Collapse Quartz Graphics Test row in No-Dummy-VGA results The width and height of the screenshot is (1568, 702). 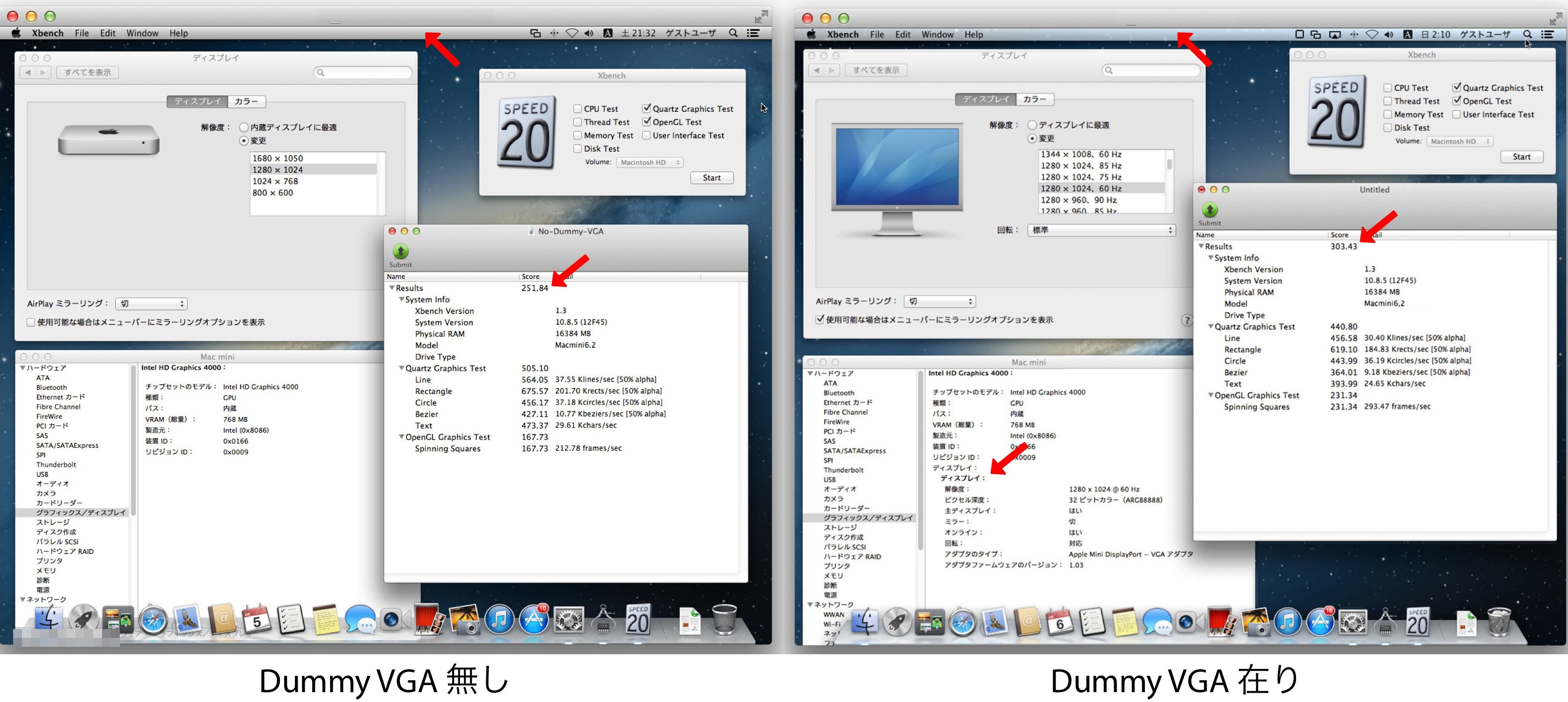coord(402,368)
